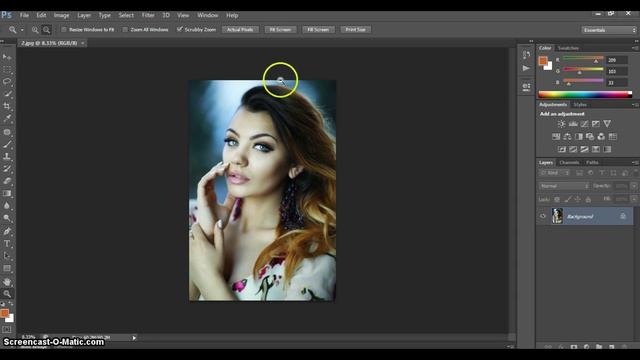This screenshot has height=360, width=640.
Task: Add a Levels adjustment
Action: pyautogui.click(x=573, y=124)
